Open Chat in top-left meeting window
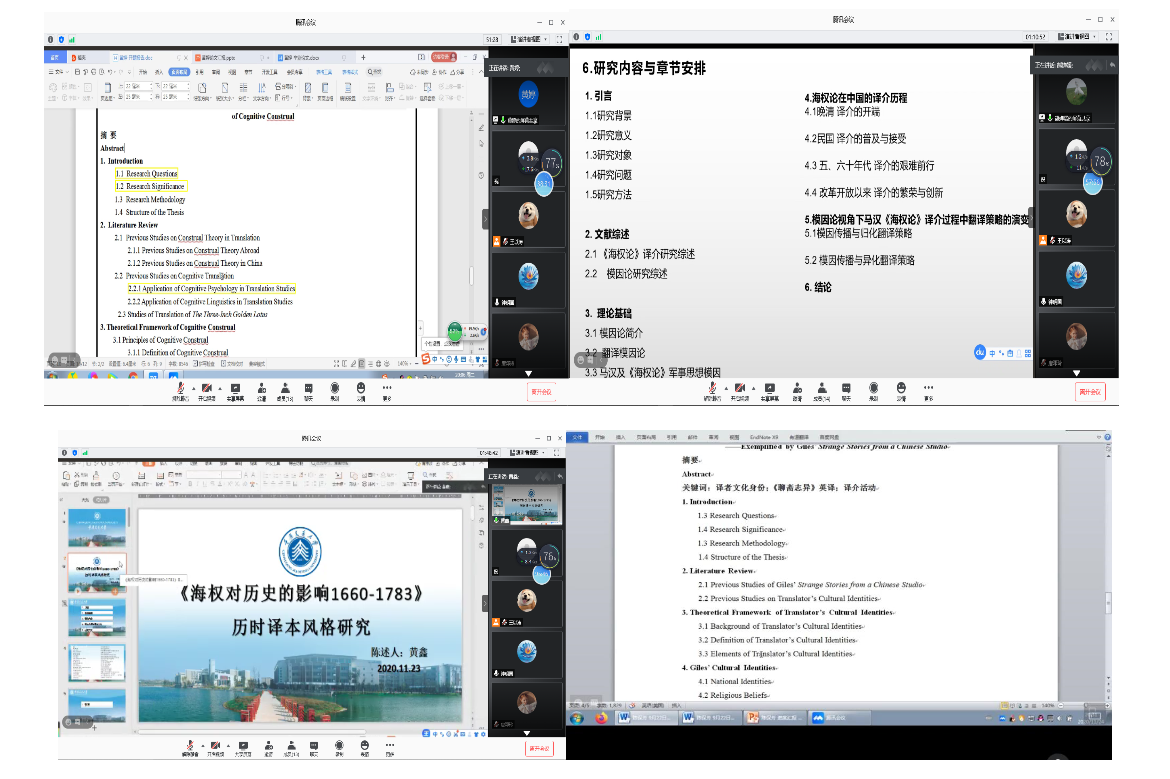 [309, 391]
